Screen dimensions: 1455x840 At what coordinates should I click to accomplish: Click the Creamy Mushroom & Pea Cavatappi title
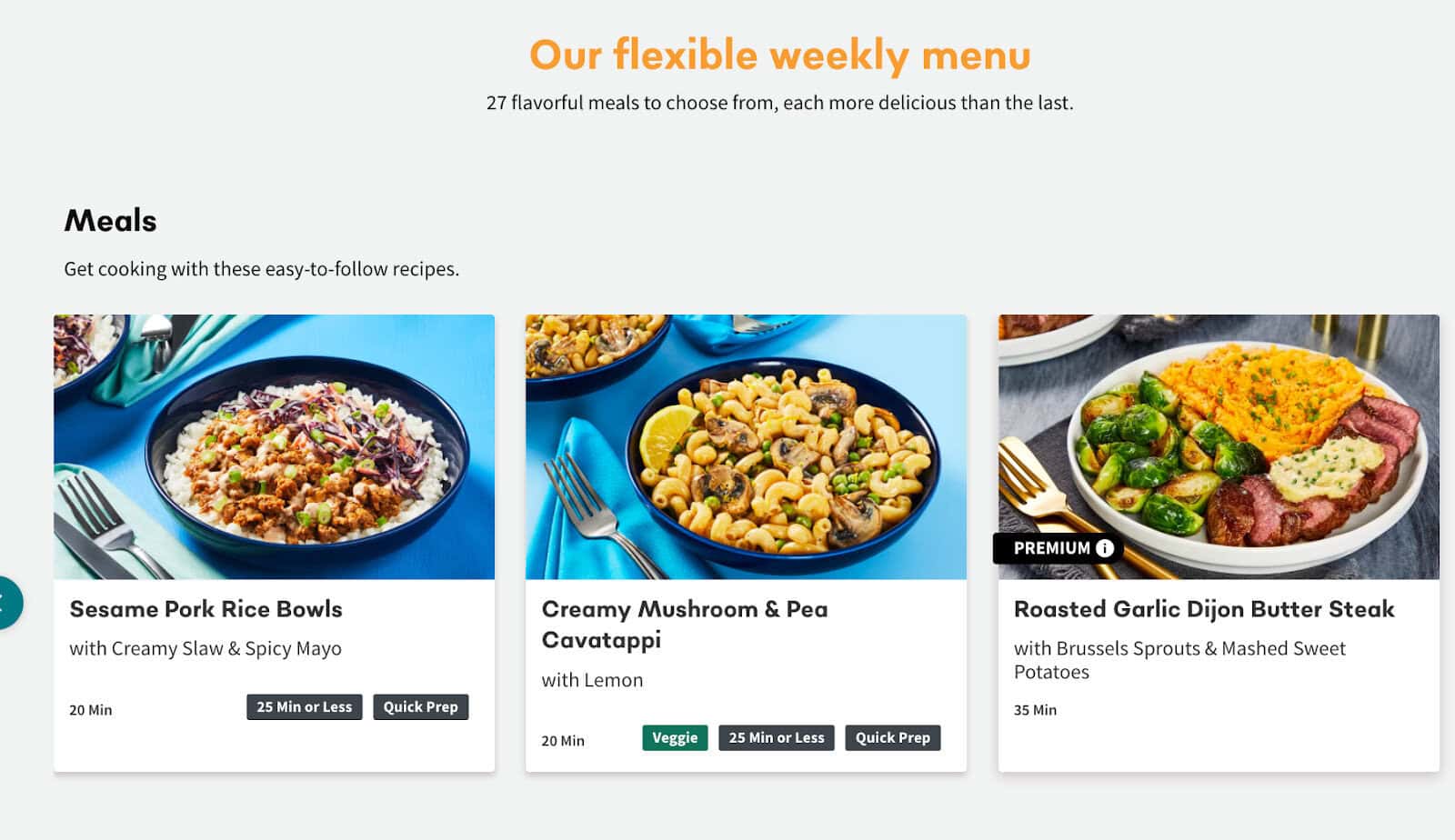pyautogui.click(x=684, y=625)
